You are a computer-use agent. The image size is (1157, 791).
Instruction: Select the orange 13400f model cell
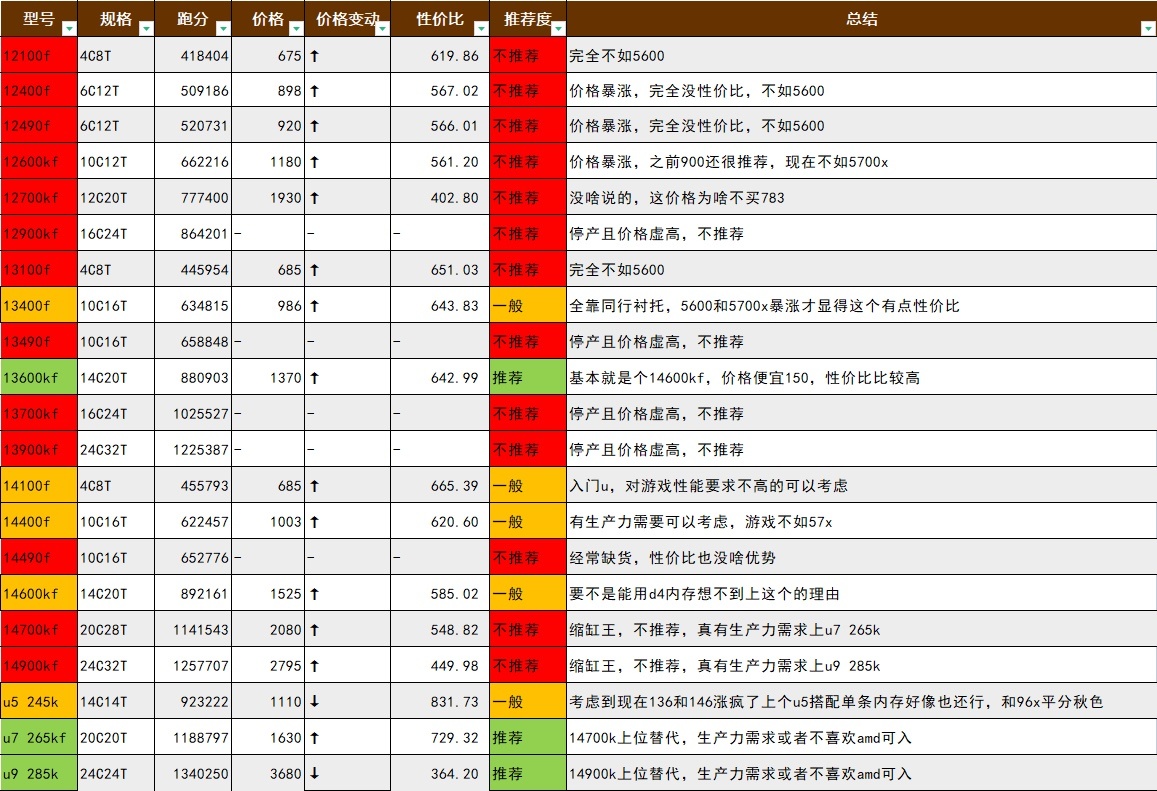[x=39, y=306]
